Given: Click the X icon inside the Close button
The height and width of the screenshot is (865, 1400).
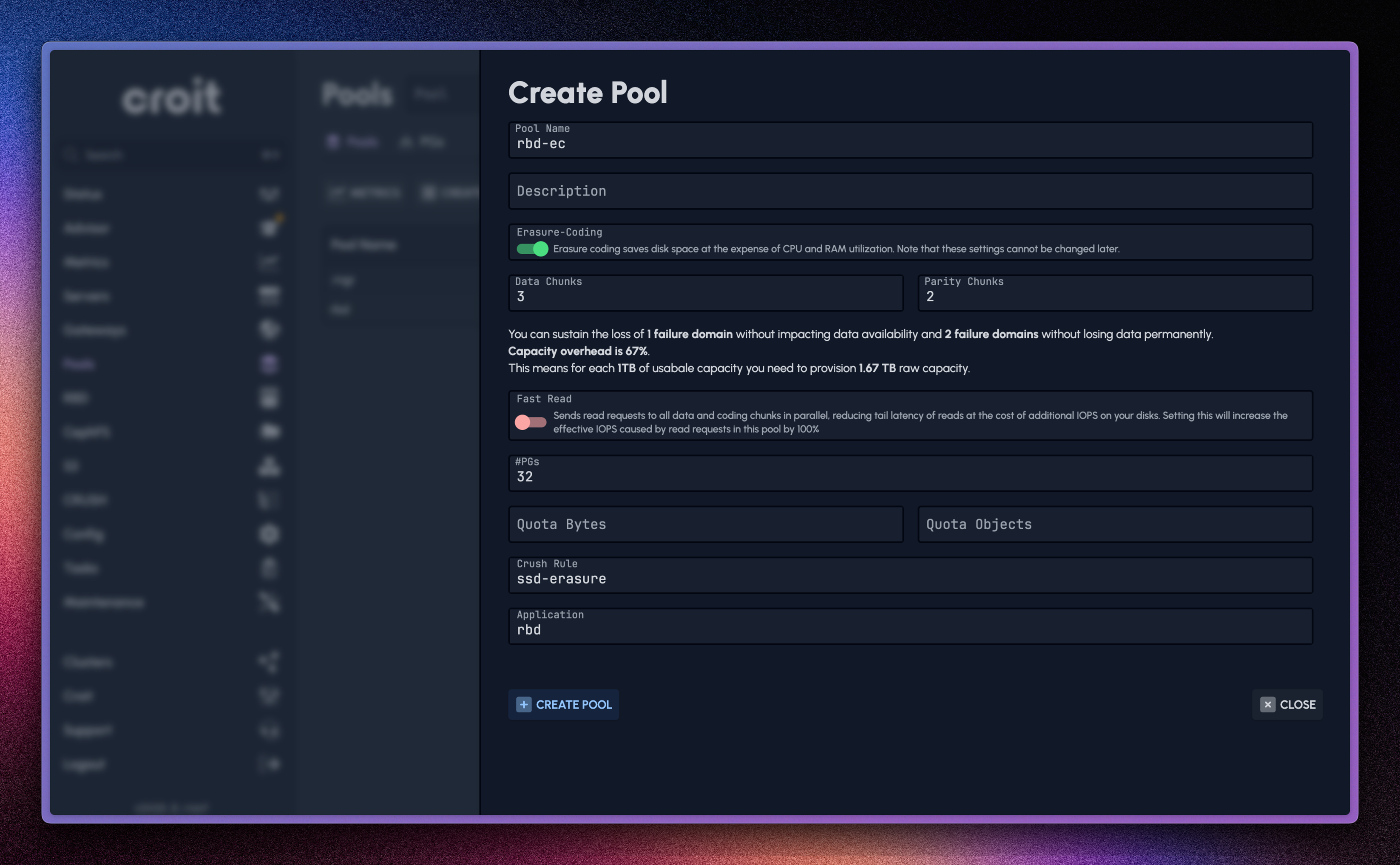Looking at the screenshot, I should tap(1268, 704).
